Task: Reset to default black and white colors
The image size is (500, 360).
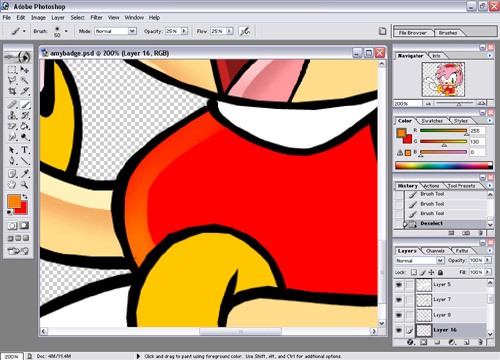Action: coord(10,212)
